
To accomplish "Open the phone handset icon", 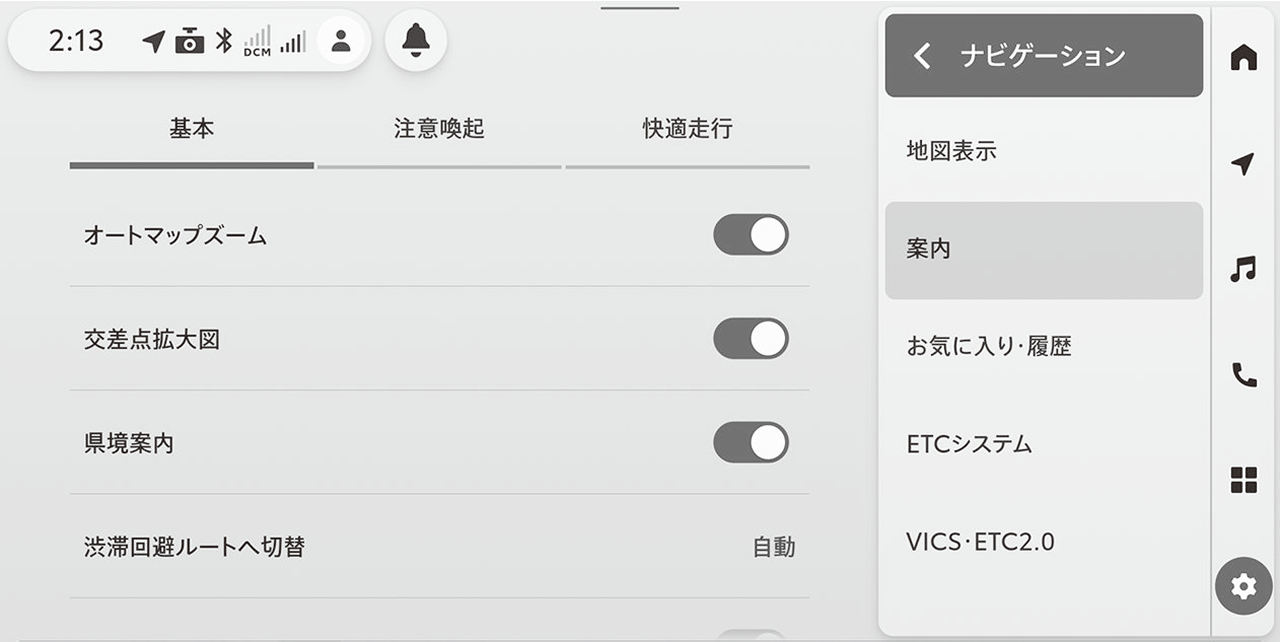I will click(1243, 375).
